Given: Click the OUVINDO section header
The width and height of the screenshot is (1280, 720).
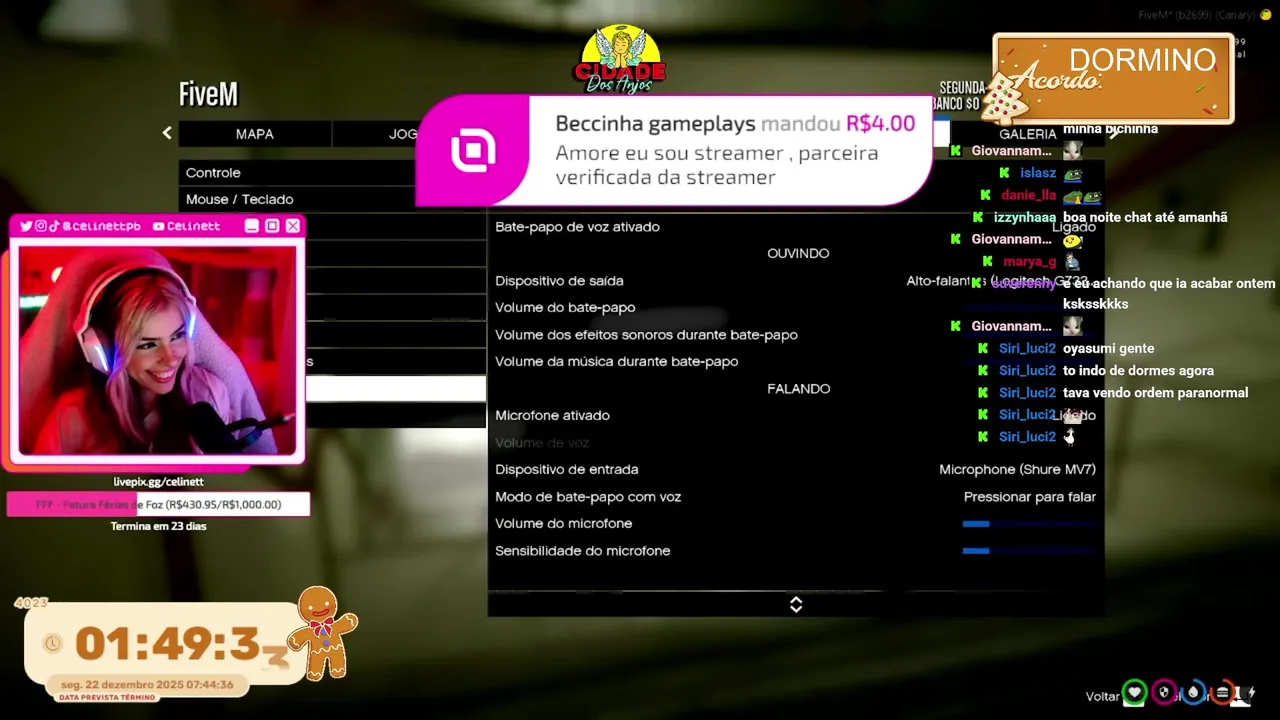Looking at the screenshot, I should click(798, 254).
